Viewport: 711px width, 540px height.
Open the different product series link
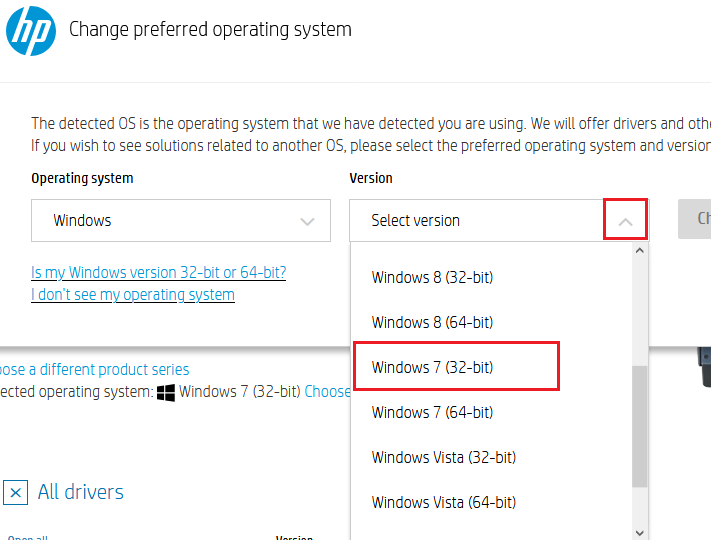click(94, 369)
